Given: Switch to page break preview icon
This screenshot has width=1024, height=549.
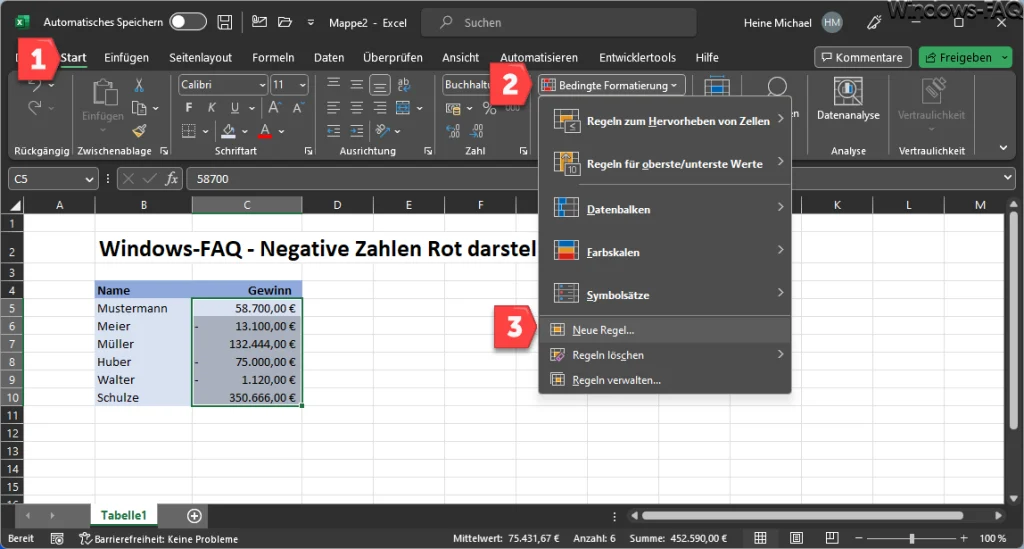Looking at the screenshot, I should [831, 538].
